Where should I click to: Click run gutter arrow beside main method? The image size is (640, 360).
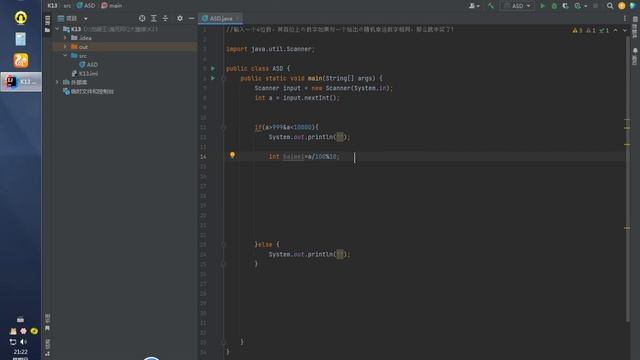(x=213, y=78)
